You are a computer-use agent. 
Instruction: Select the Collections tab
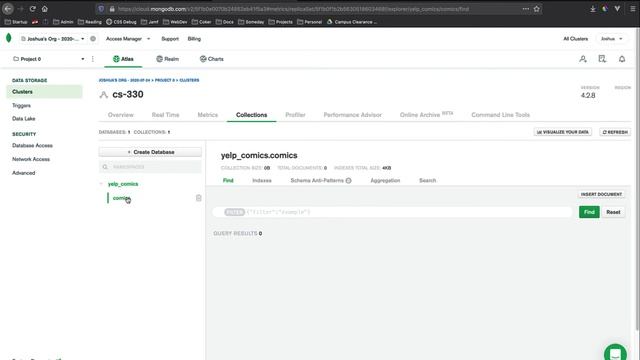[251, 115]
